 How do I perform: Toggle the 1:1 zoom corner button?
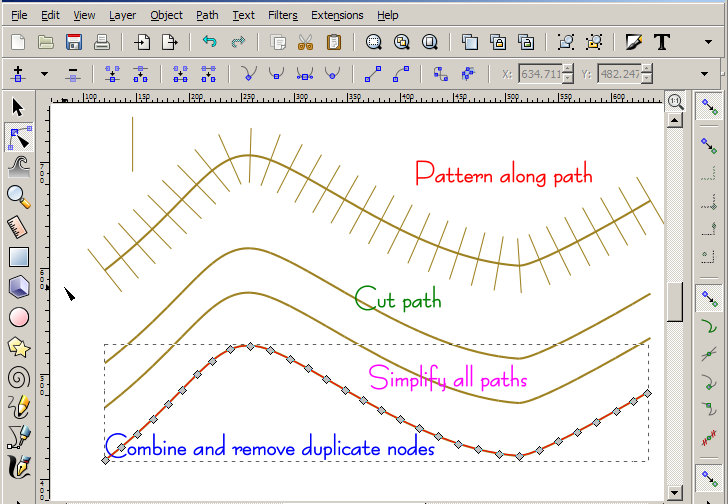(675, 101)
